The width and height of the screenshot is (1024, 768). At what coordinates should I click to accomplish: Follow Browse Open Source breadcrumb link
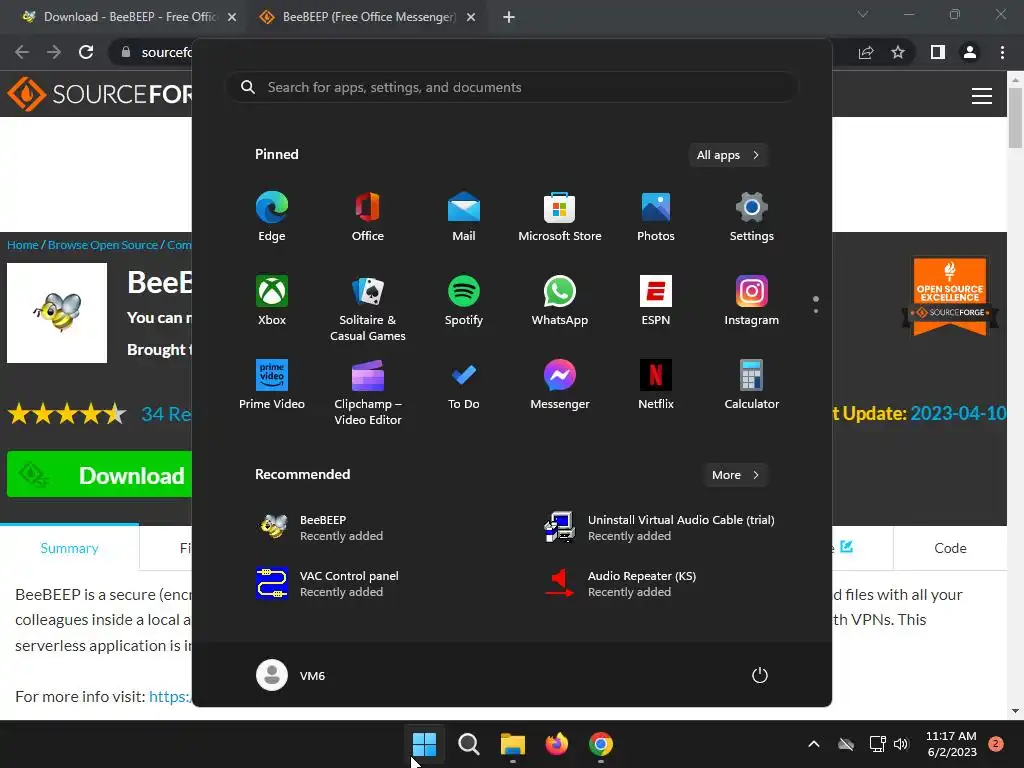tap(103, 245)
